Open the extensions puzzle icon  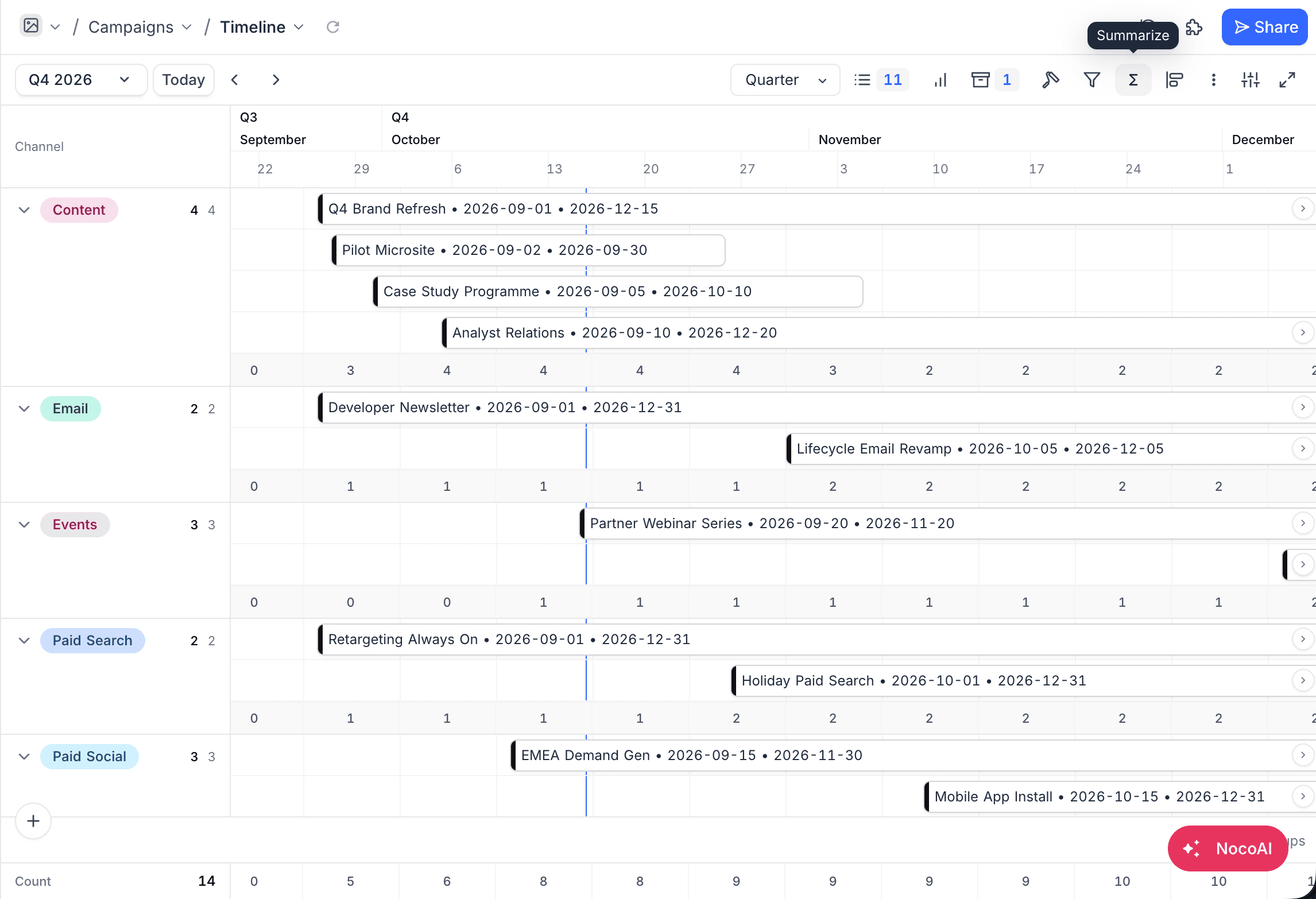pos(1194,27)
